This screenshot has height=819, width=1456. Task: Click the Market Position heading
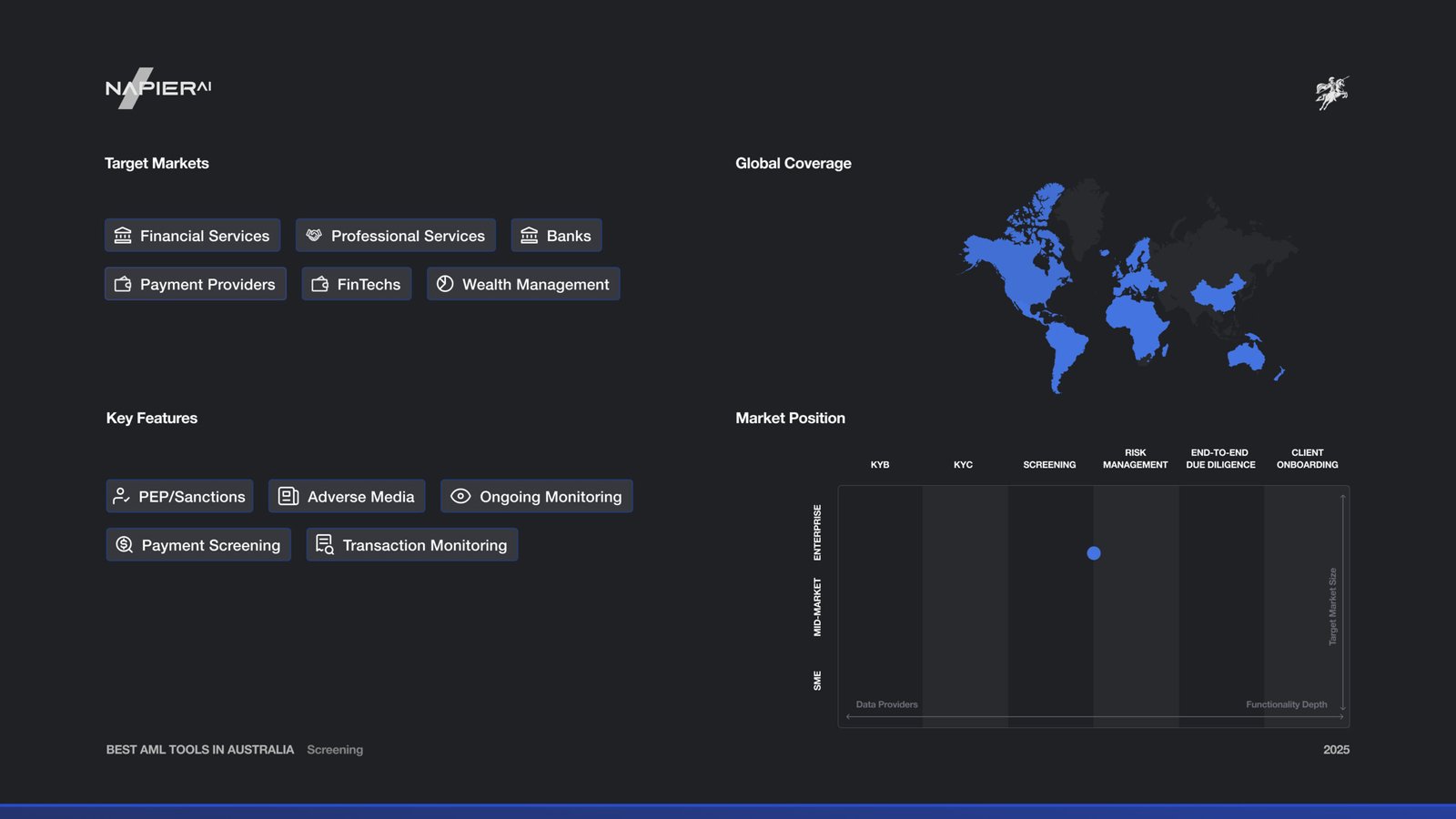[791, 419]
